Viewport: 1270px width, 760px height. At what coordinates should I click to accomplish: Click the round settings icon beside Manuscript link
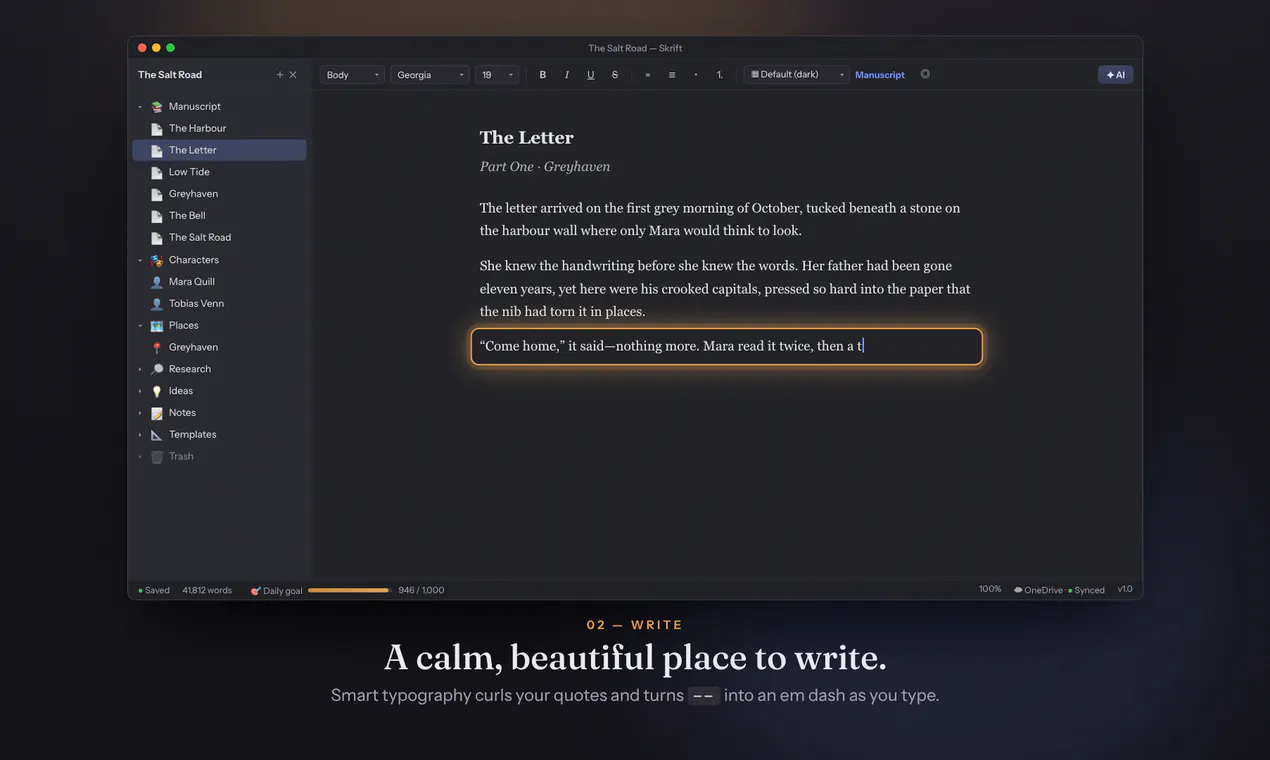click(x=925, y=74)
